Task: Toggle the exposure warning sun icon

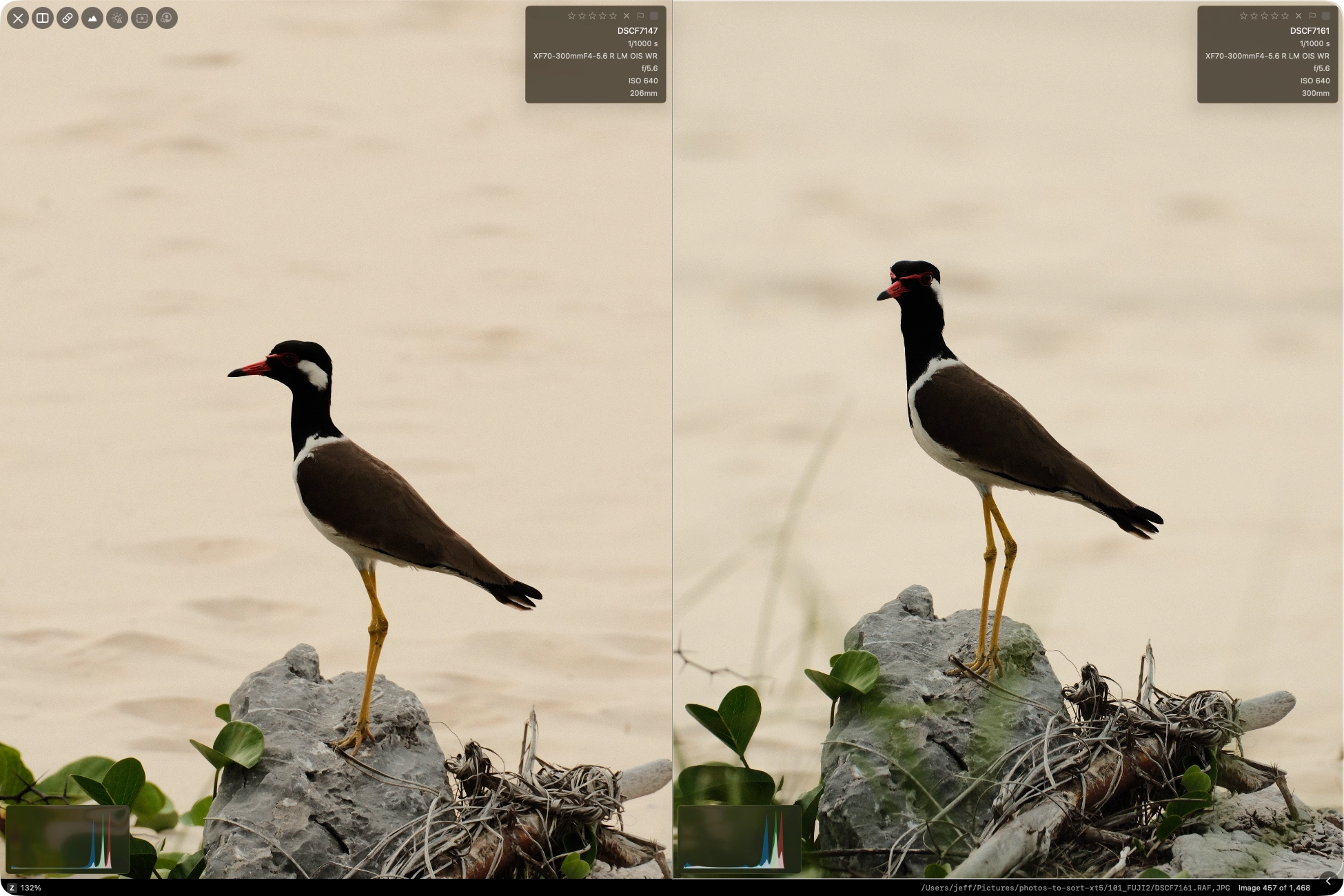Action: (117, 19)
